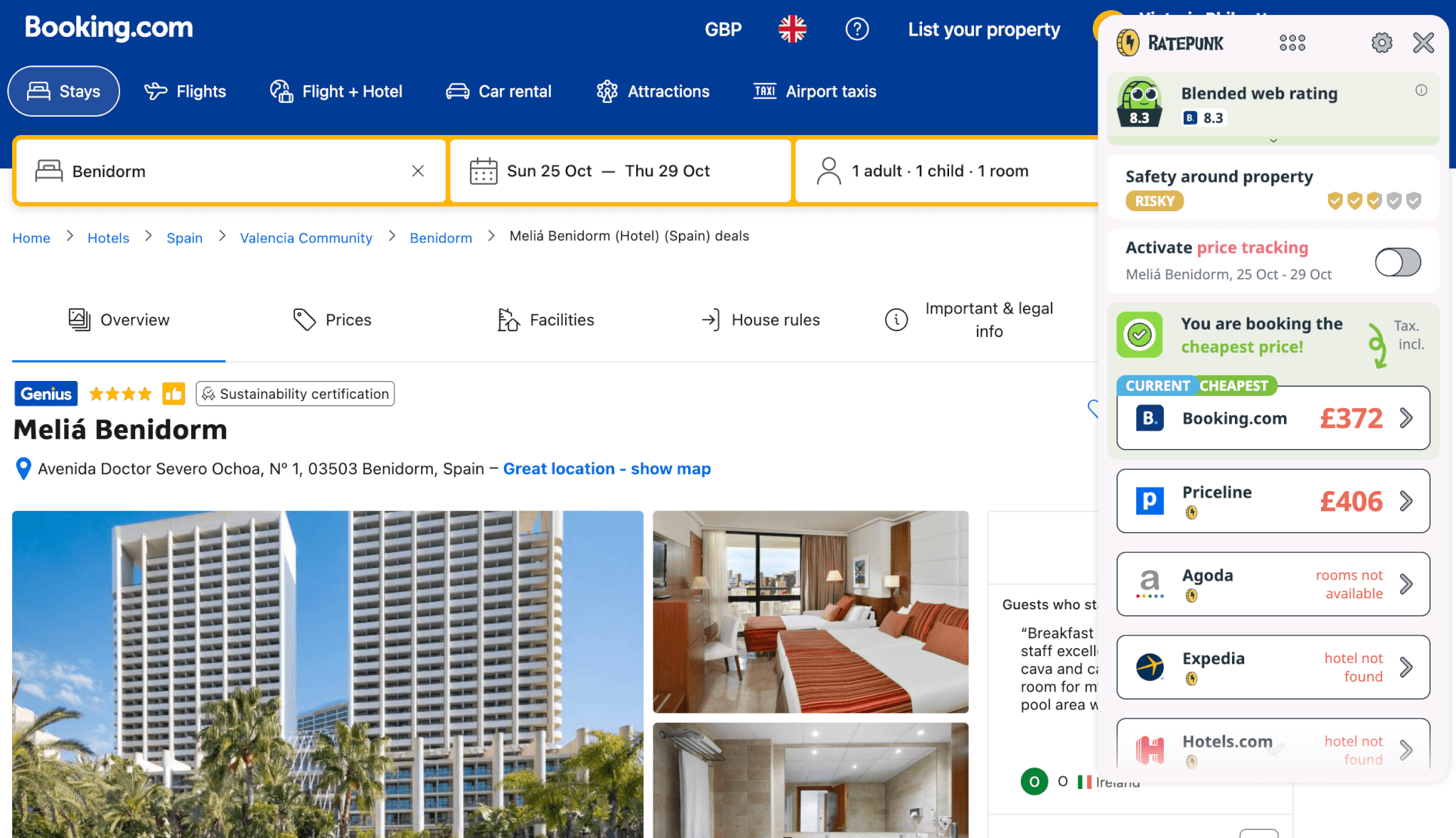Click Great location - show map link
The width and height of the screenshot is (1456, 838).
[x=606, y=468]
